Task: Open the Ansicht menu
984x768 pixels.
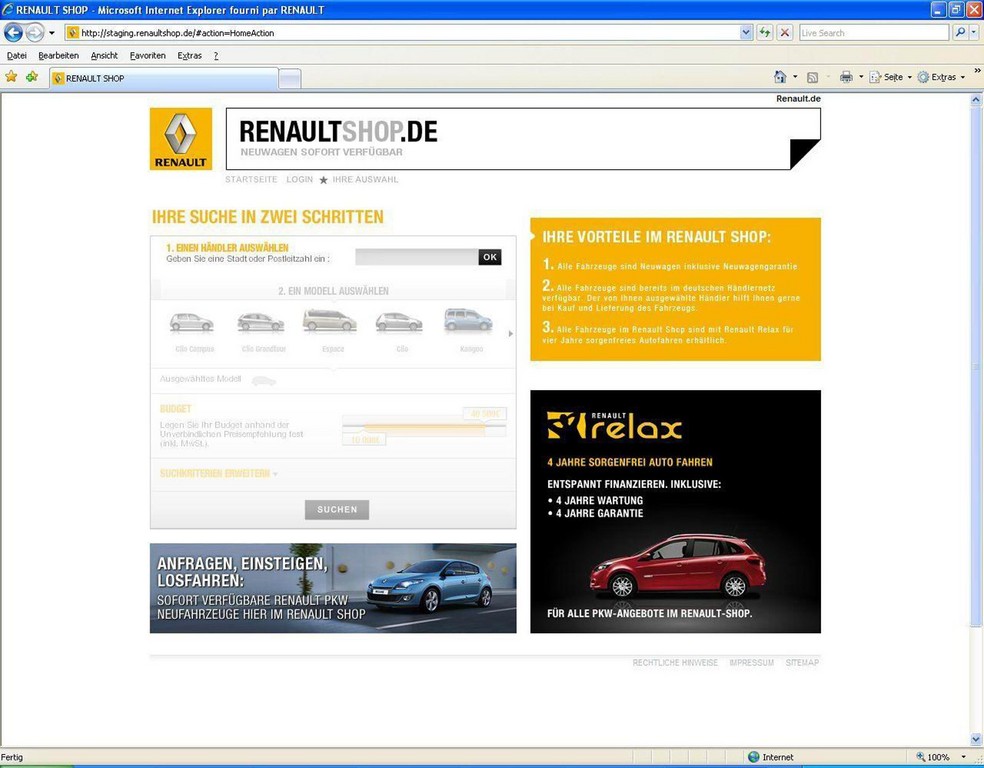Action: (x=104, y=55)
